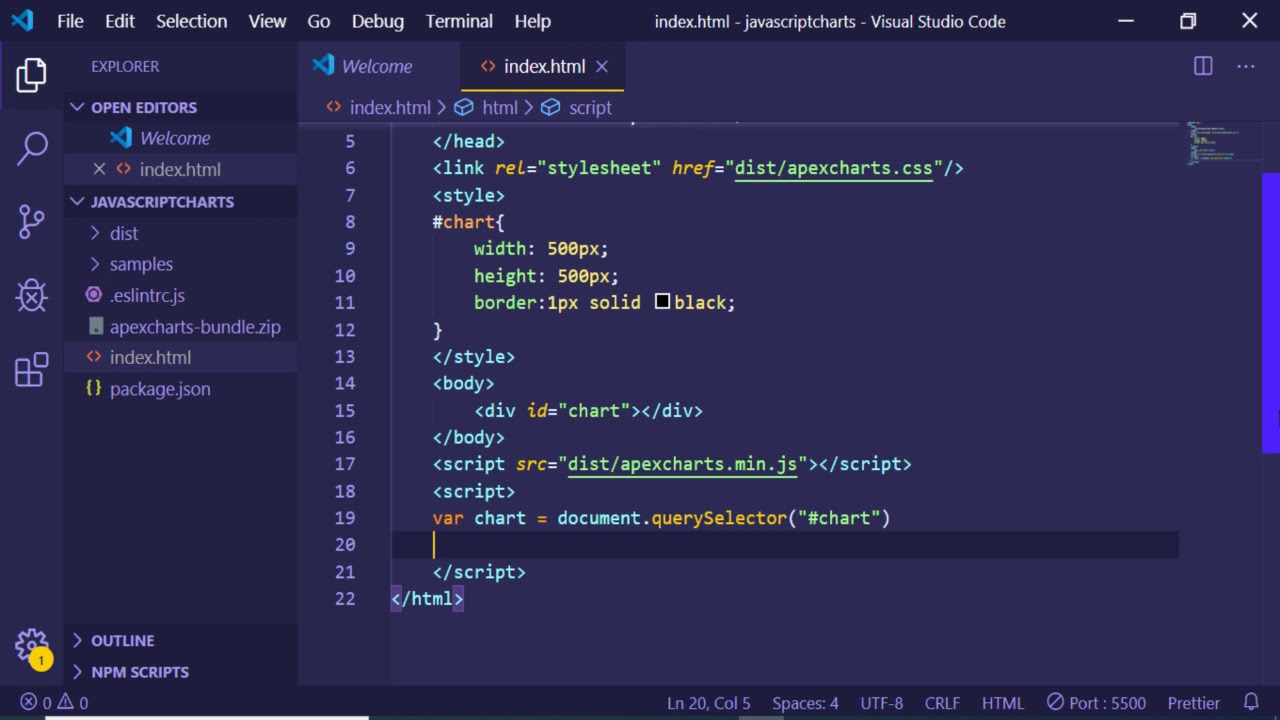Open the Explorer view in activity bar

[31, 75]
